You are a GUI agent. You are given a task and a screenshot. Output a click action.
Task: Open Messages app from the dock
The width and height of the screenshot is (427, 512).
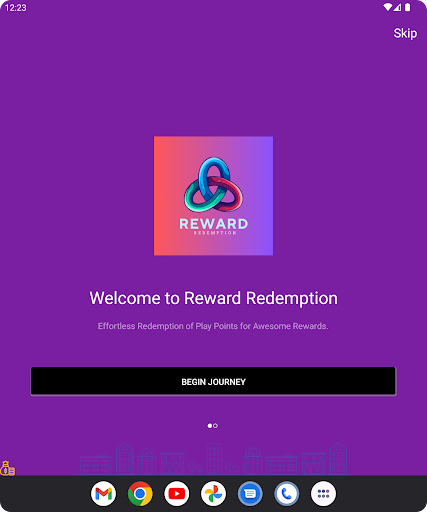pyautogui.click(x=250, y=493)
